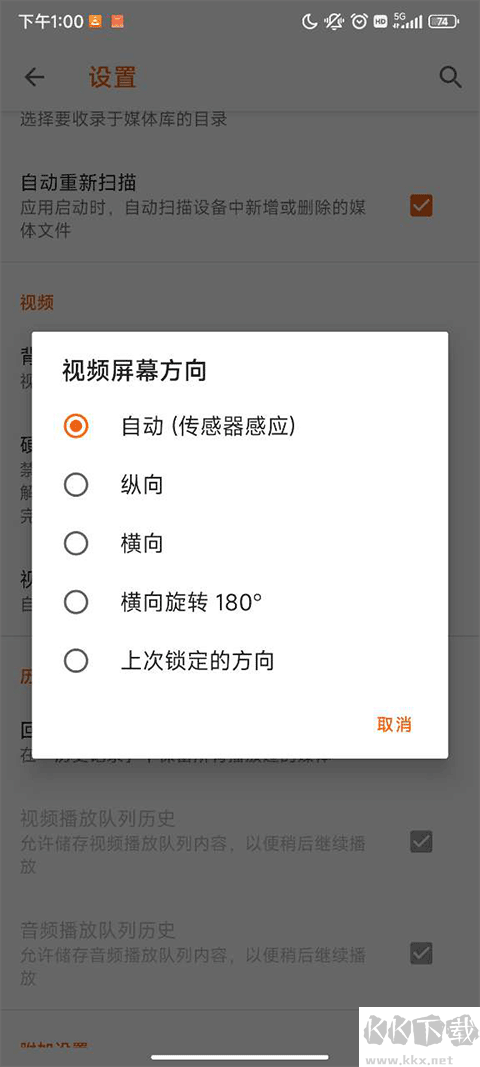This screenshot has width=480, height=1067.
Task: Tap the back arrow icon
Action: [34, 77]
